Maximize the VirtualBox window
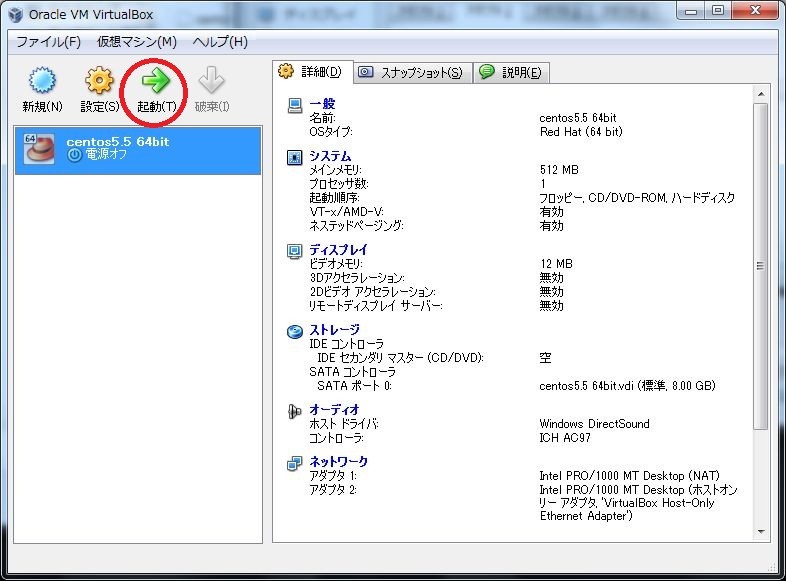 click(718, 11)
